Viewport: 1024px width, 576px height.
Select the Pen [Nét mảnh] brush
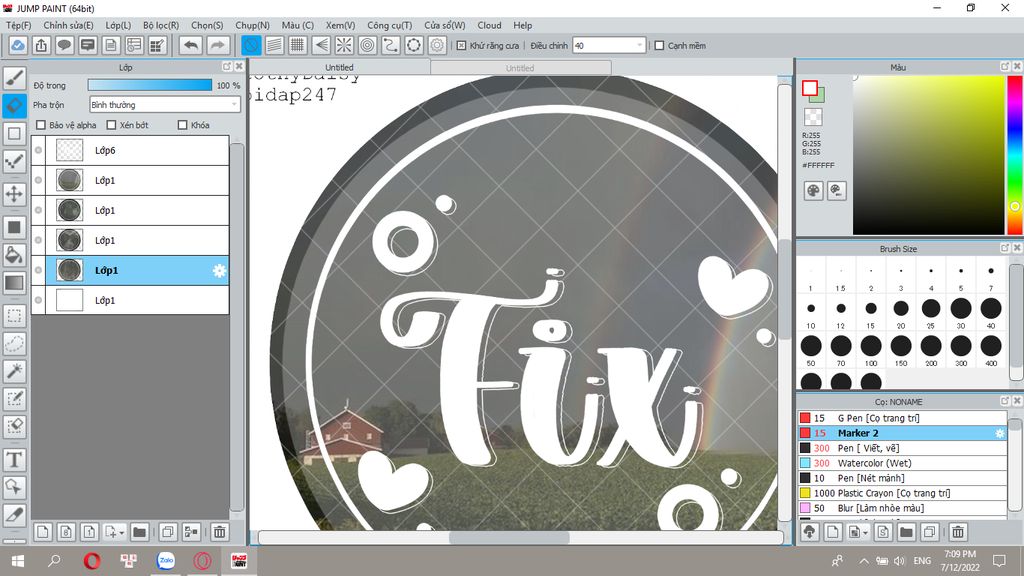pos(902,478)
